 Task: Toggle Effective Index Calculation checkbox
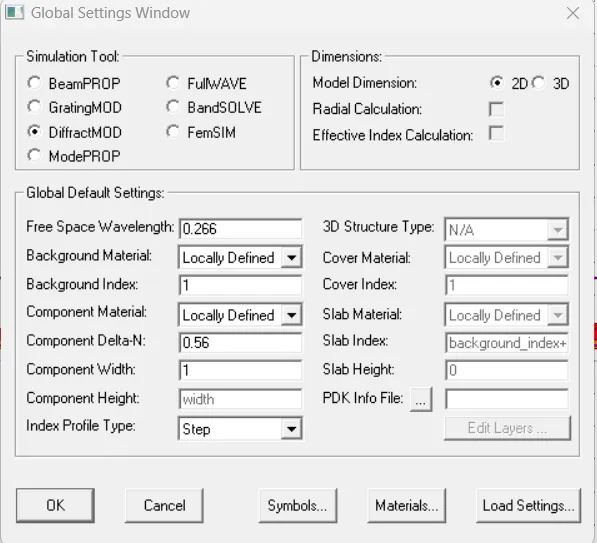496,134
